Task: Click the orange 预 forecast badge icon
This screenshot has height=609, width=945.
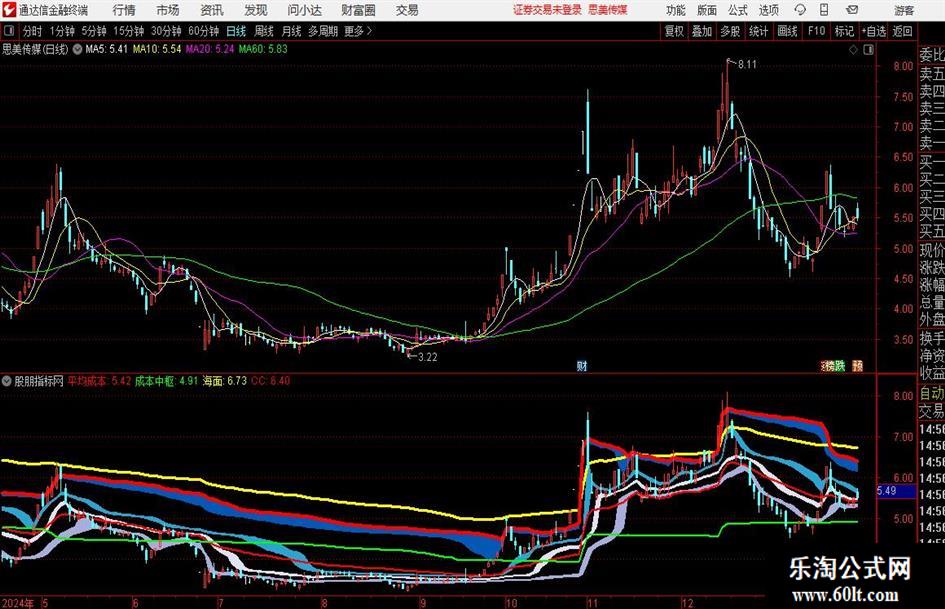Action: point(857,366)
